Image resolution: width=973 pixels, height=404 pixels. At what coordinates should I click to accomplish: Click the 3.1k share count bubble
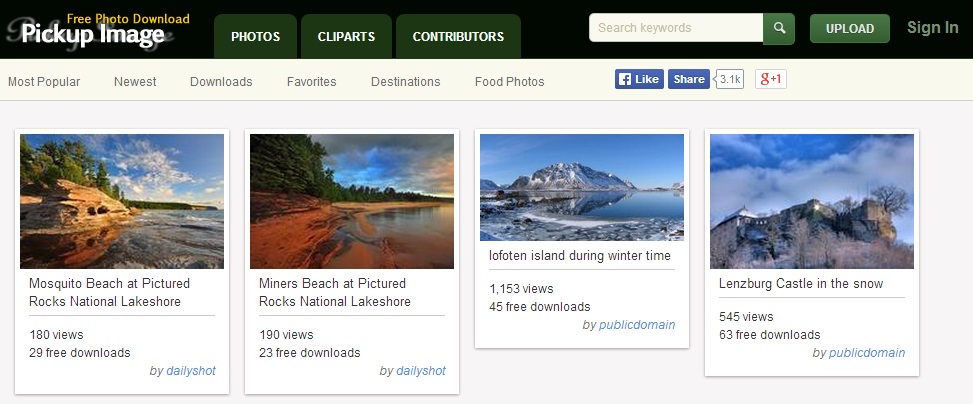730,79
